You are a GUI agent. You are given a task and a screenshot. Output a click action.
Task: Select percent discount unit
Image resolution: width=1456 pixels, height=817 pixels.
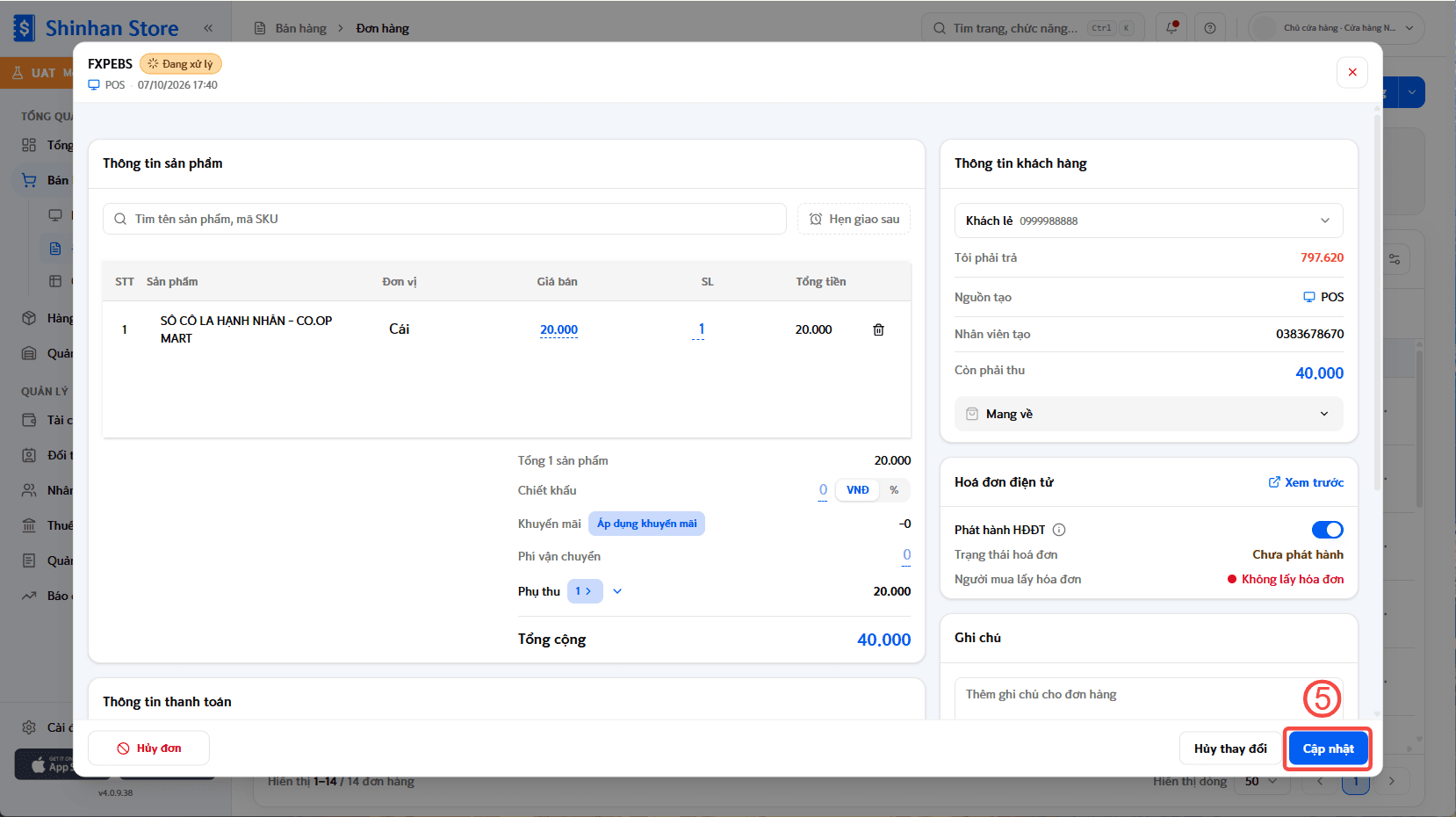tap(894, 490)
